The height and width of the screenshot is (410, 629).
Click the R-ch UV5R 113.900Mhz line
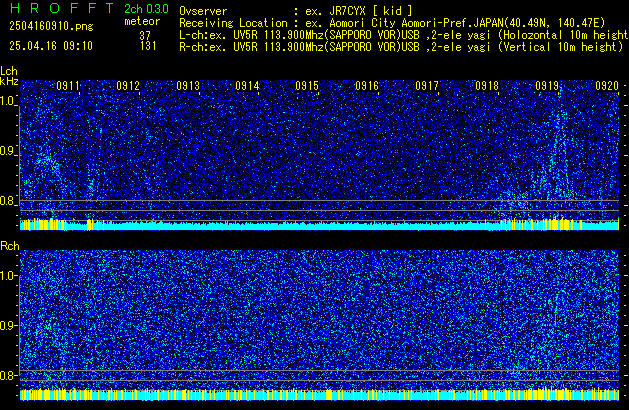coord(401,47)
